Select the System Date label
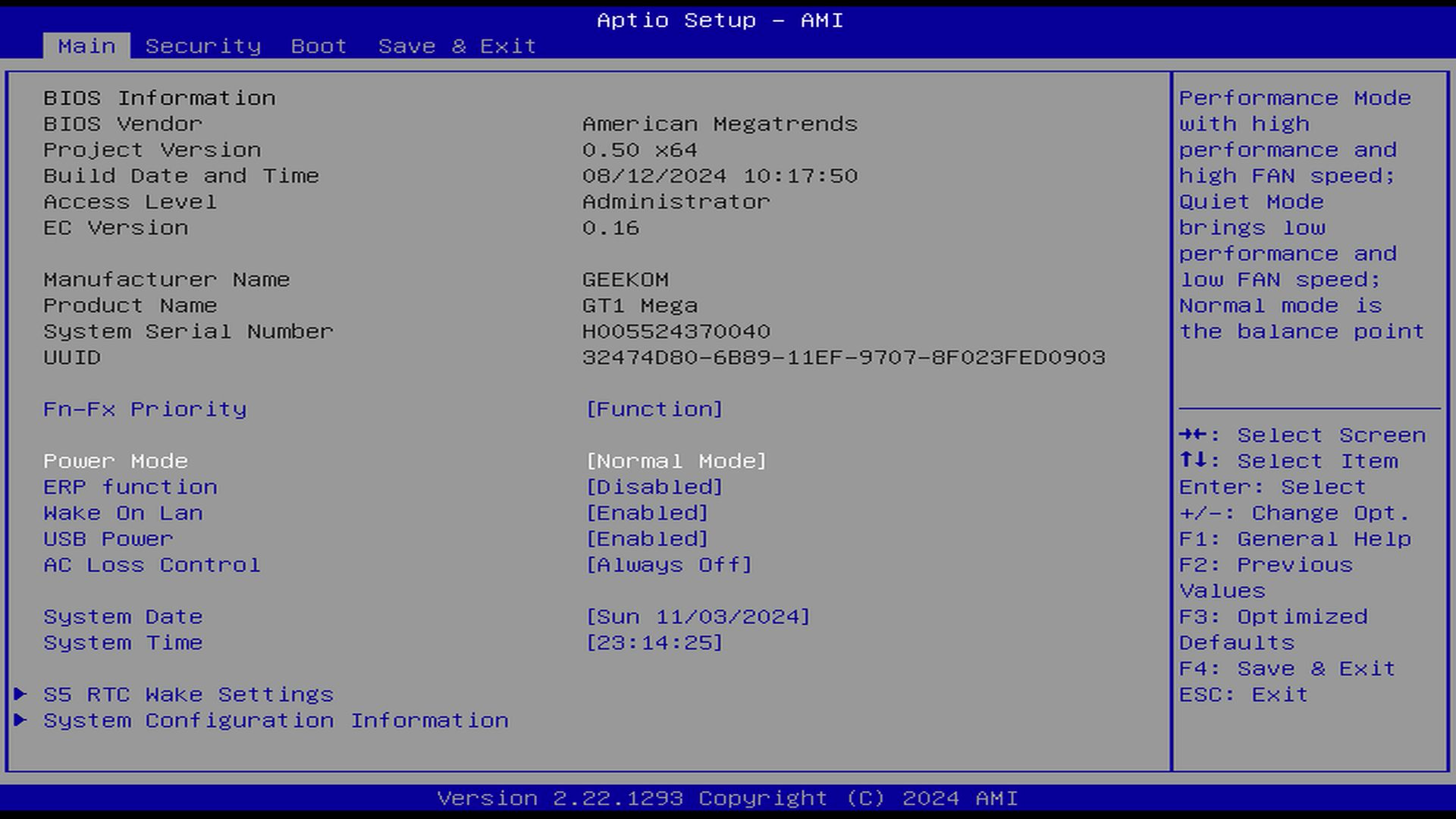The image size is (1456, 819). tap(123, 617)
